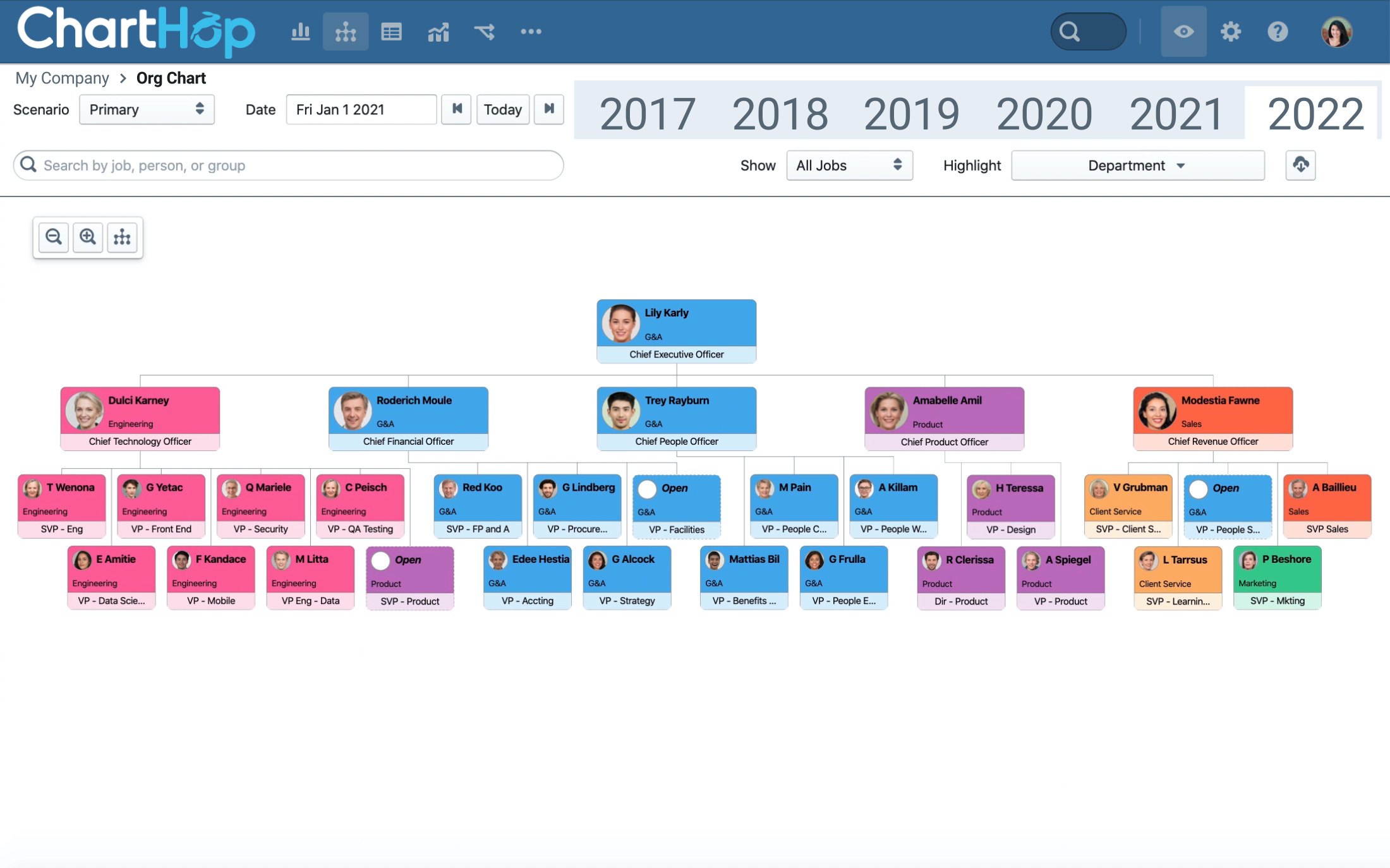Navigate to My Company breadcrumb link
The image size is (1390, 868).
tap(62, 78)
